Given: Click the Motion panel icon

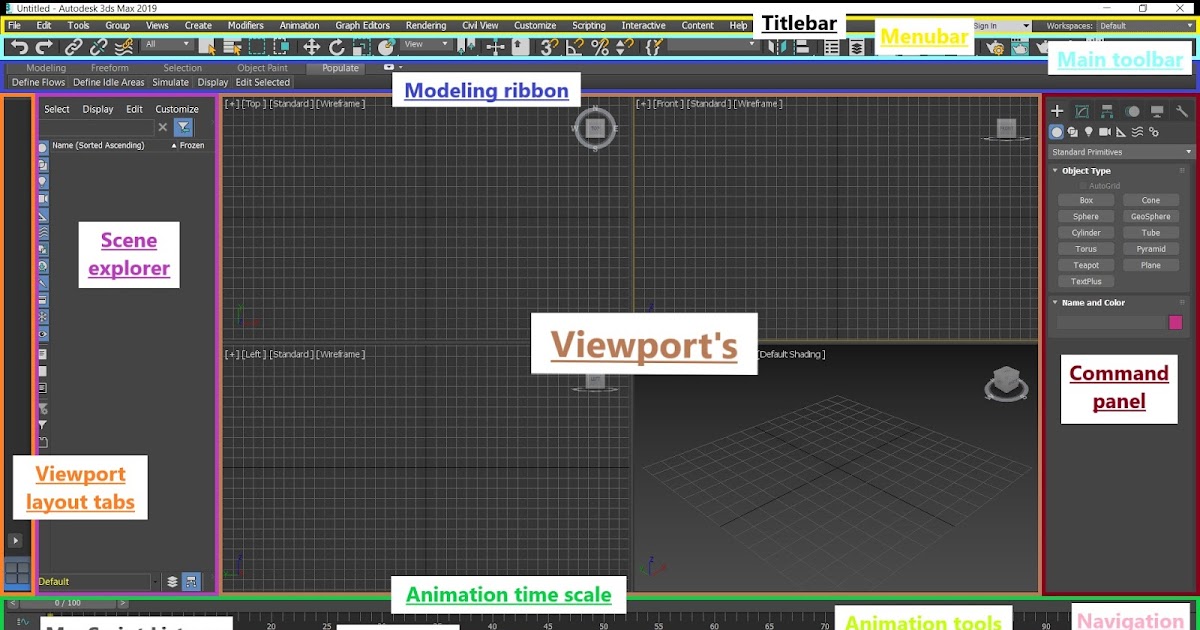Looking at the screenshot, I should coord(1133,112).
